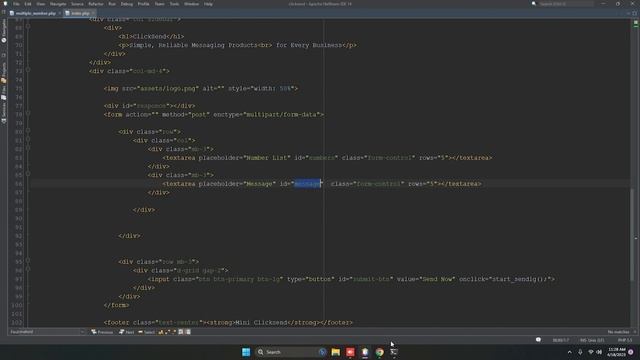
Task: Click the cursor position in status bar
Action: [x=561, y=340]
